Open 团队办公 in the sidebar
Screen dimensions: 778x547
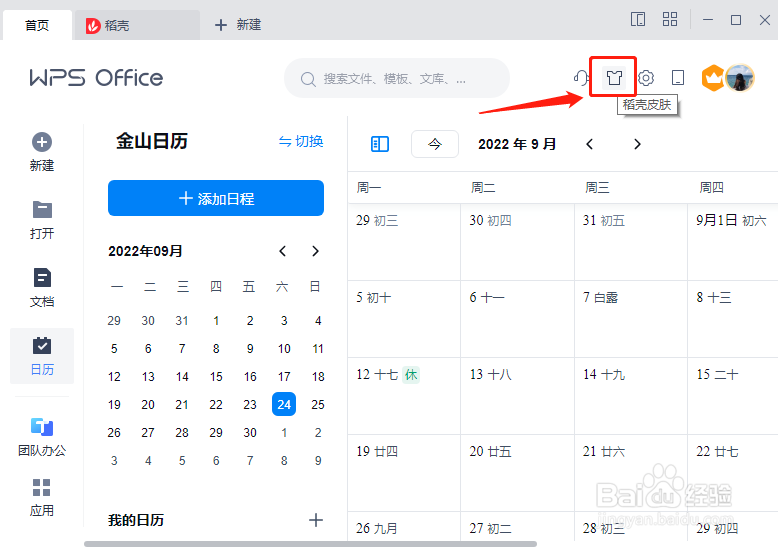point(42,437)
